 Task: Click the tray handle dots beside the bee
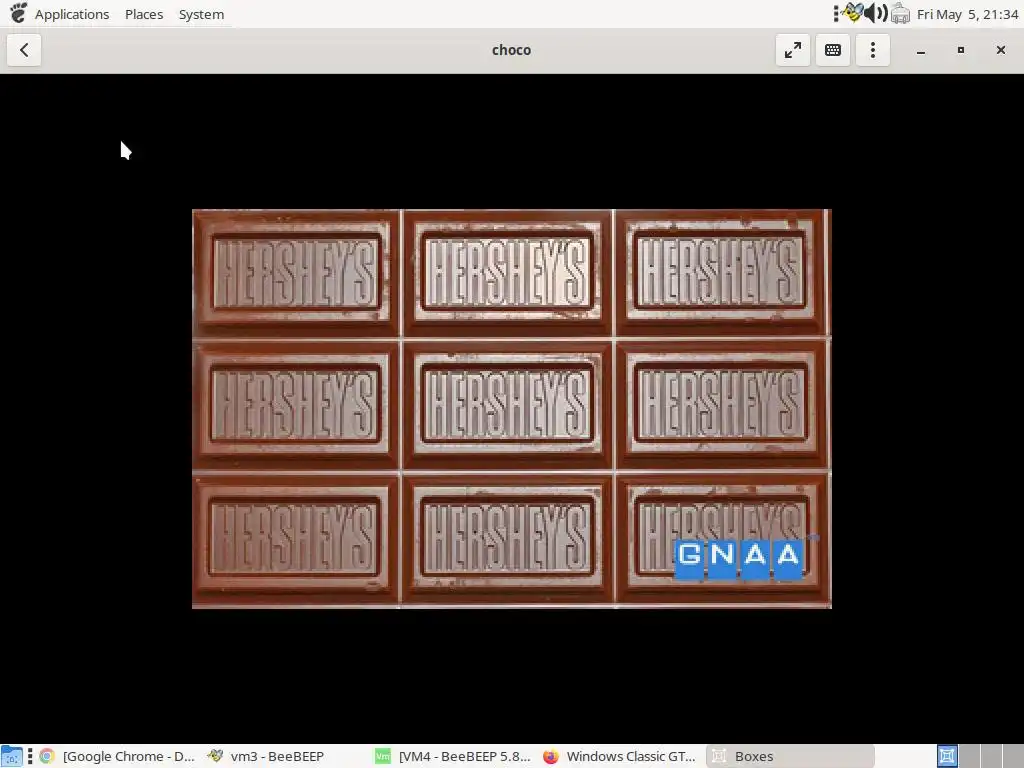(836, 13)
